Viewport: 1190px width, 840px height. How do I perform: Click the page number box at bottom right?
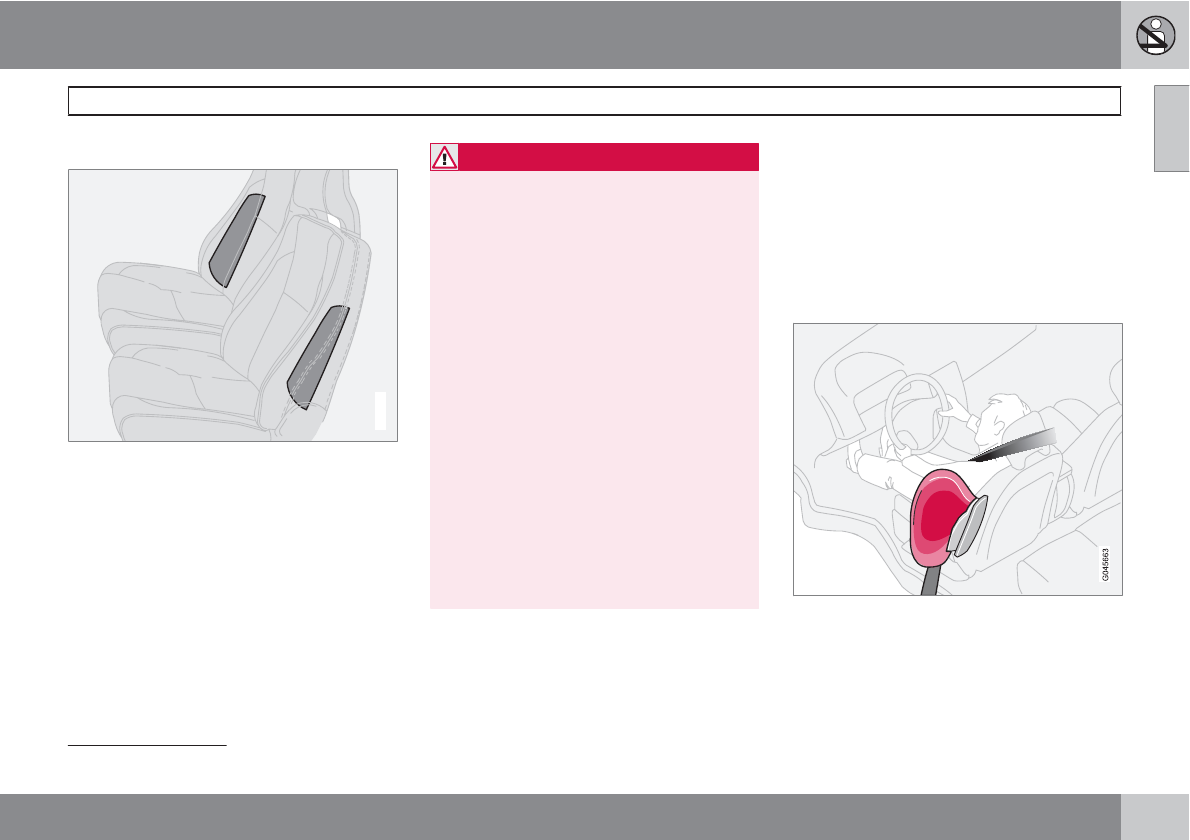point(1156,817)
